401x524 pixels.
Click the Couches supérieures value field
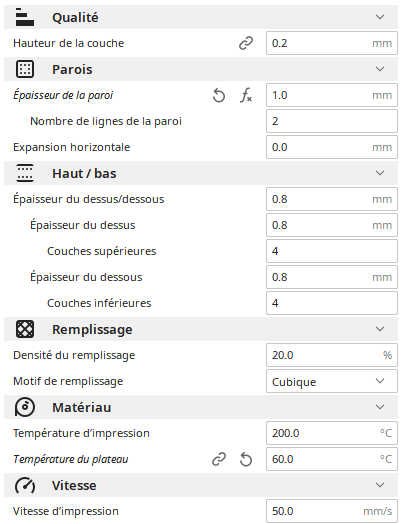[332, 251]
